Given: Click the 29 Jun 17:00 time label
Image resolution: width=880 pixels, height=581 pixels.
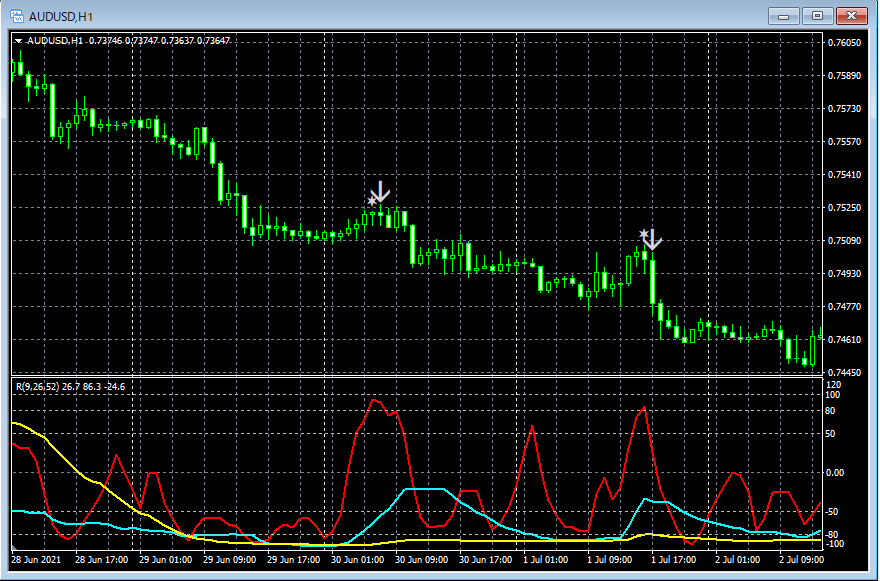Looking at the screenshot, I should (x=294, y=560).
